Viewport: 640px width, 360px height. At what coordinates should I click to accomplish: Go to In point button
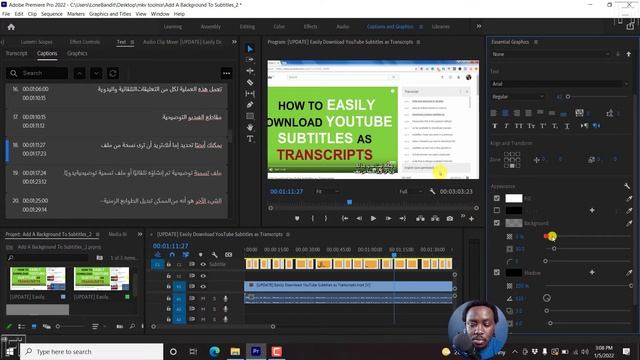coord(345,219)
